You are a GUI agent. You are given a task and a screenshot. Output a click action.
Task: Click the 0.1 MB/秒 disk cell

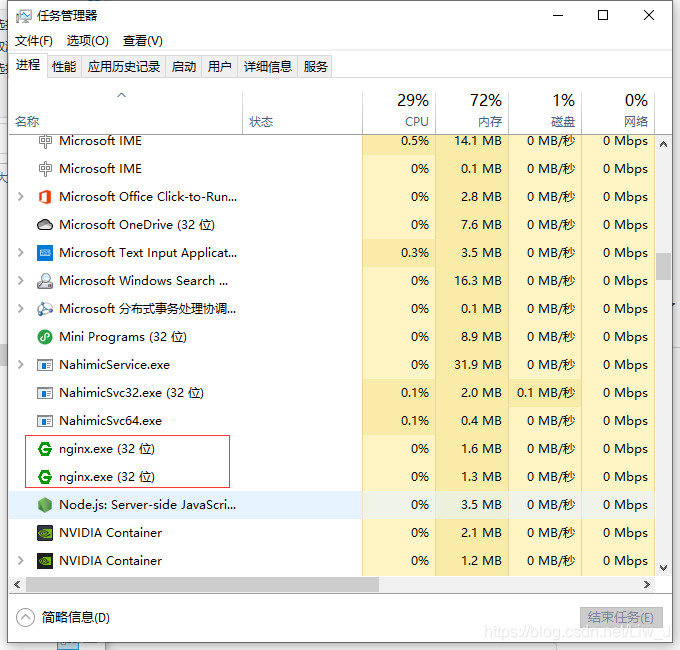[x=546, y=393]
